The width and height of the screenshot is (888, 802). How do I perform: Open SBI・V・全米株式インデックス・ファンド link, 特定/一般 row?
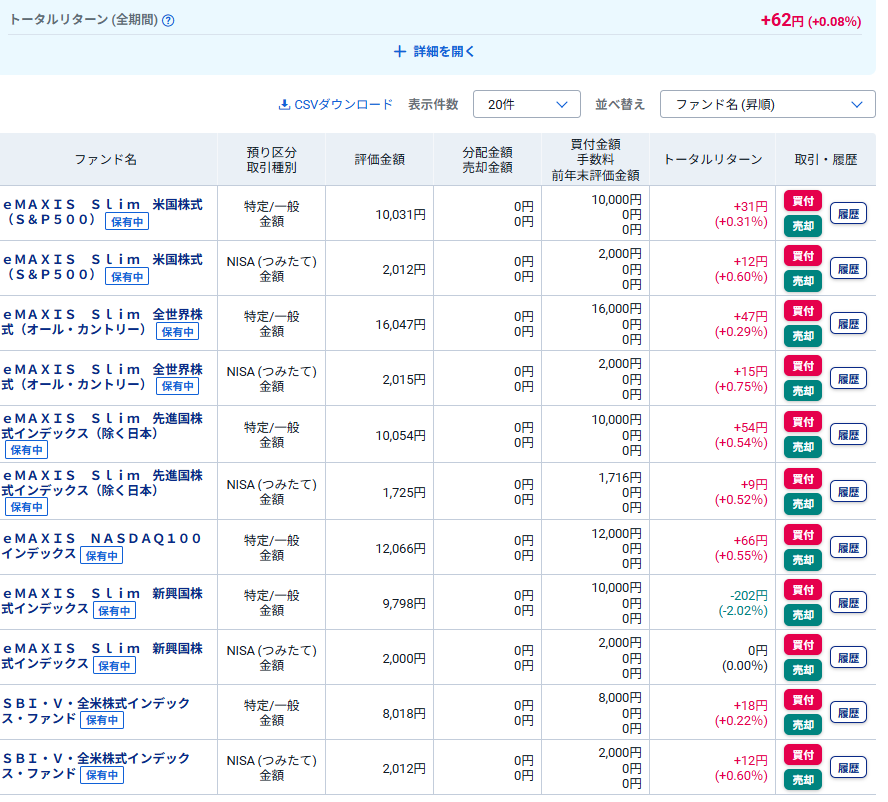coord(96,711)
